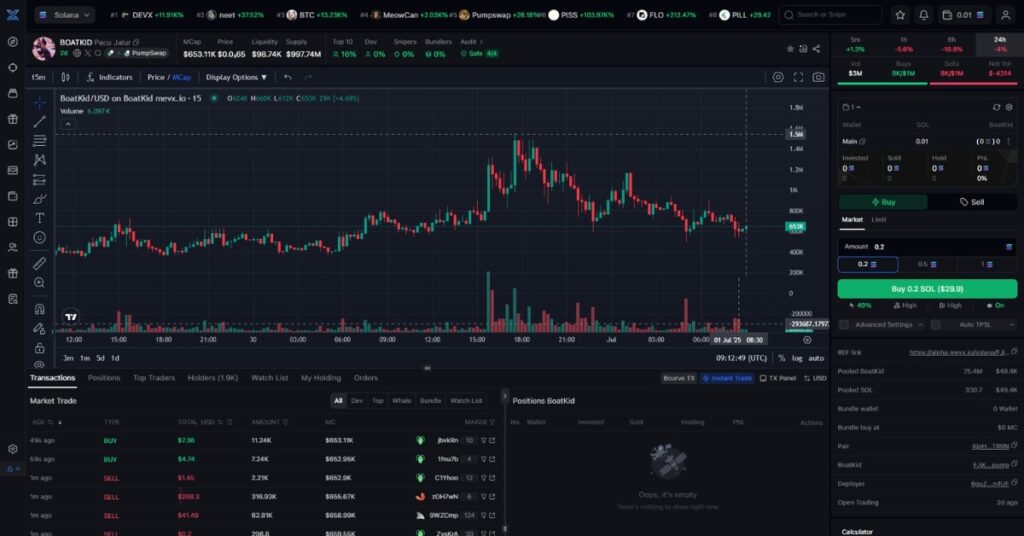Toggle stay in drawing mode
Viewport: 1024px width, 536px height.
click(40, 328)
